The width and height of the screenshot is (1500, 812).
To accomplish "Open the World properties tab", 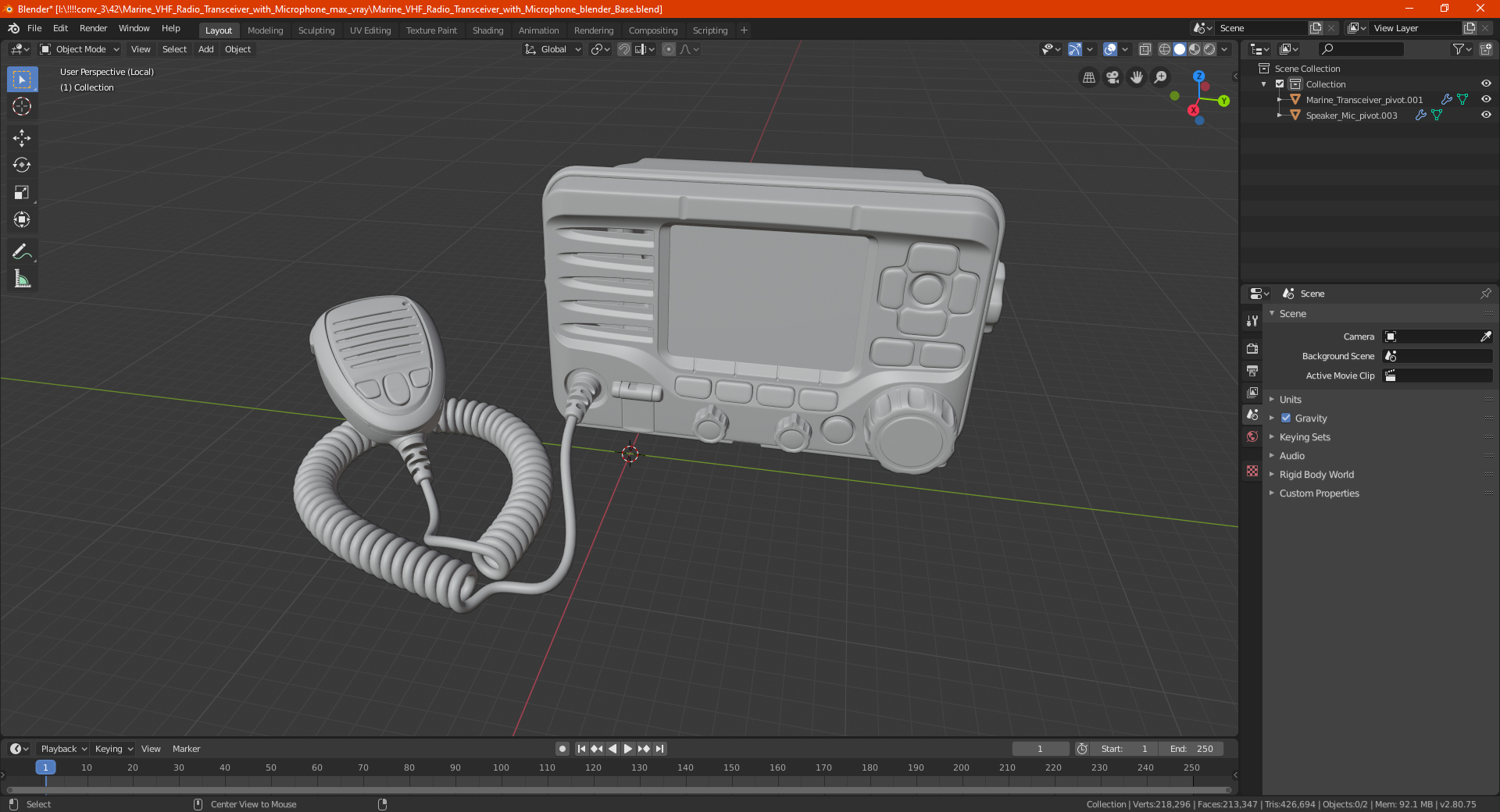I will [1252, 436].
